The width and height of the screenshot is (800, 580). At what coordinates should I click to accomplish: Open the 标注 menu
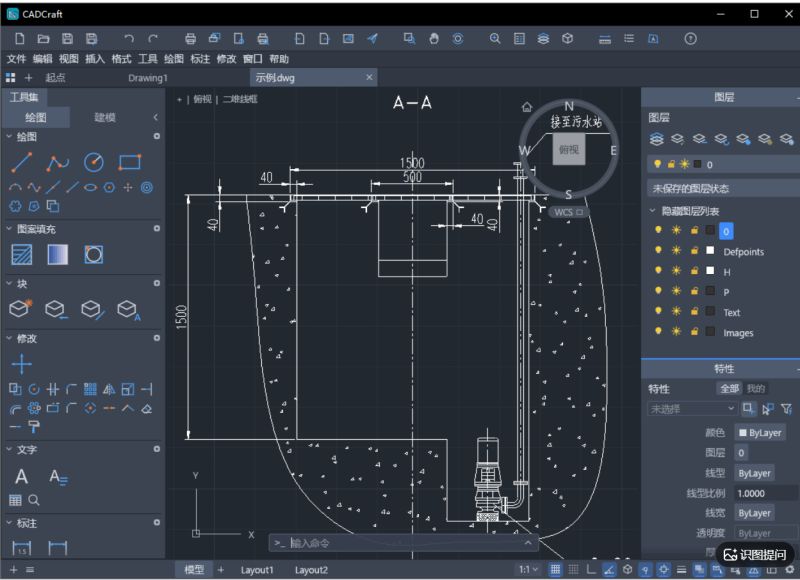point(200,59)
